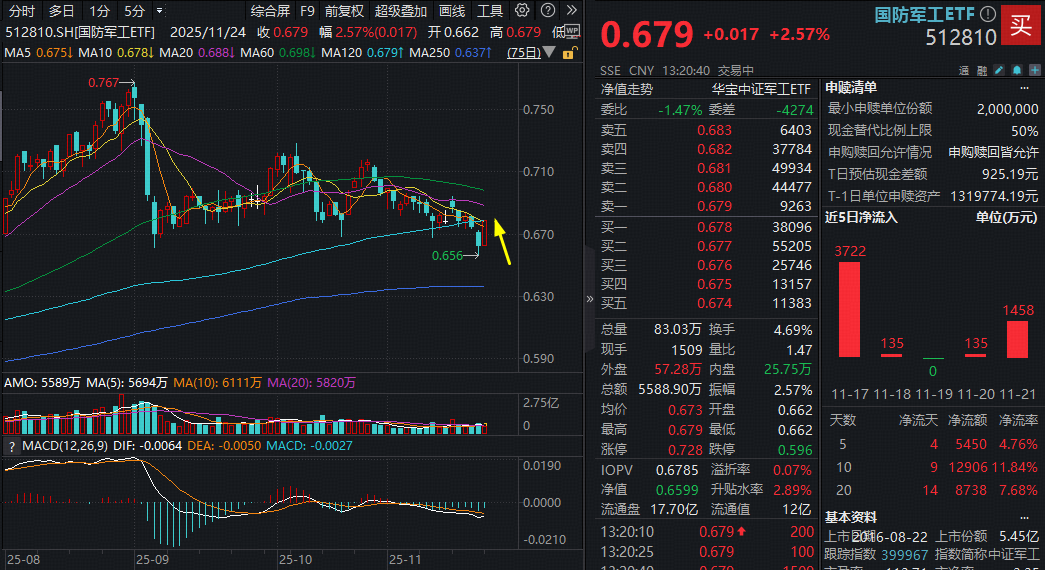Open chart settings gear icon
The width and height of the screenshot is (1045, 570).
point(522,11)
